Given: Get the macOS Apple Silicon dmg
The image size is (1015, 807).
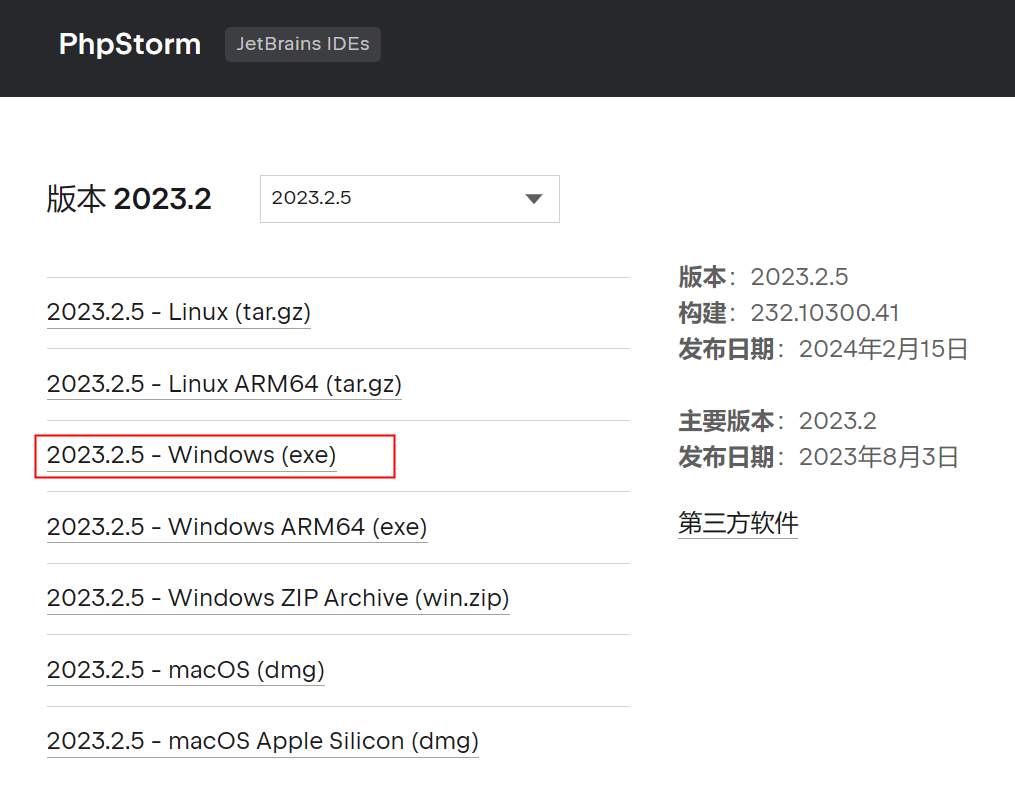Looking at the screenshot, I should pos(262,741).
